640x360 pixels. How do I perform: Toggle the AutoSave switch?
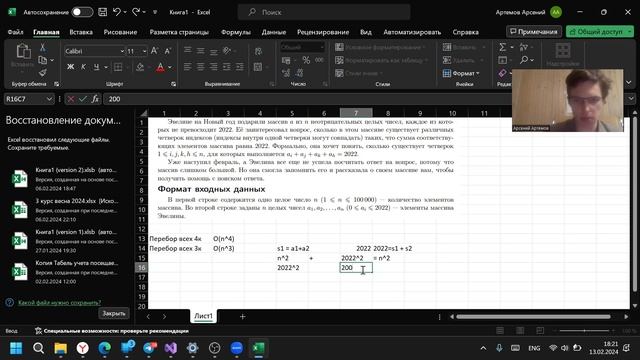coord(82,12)
